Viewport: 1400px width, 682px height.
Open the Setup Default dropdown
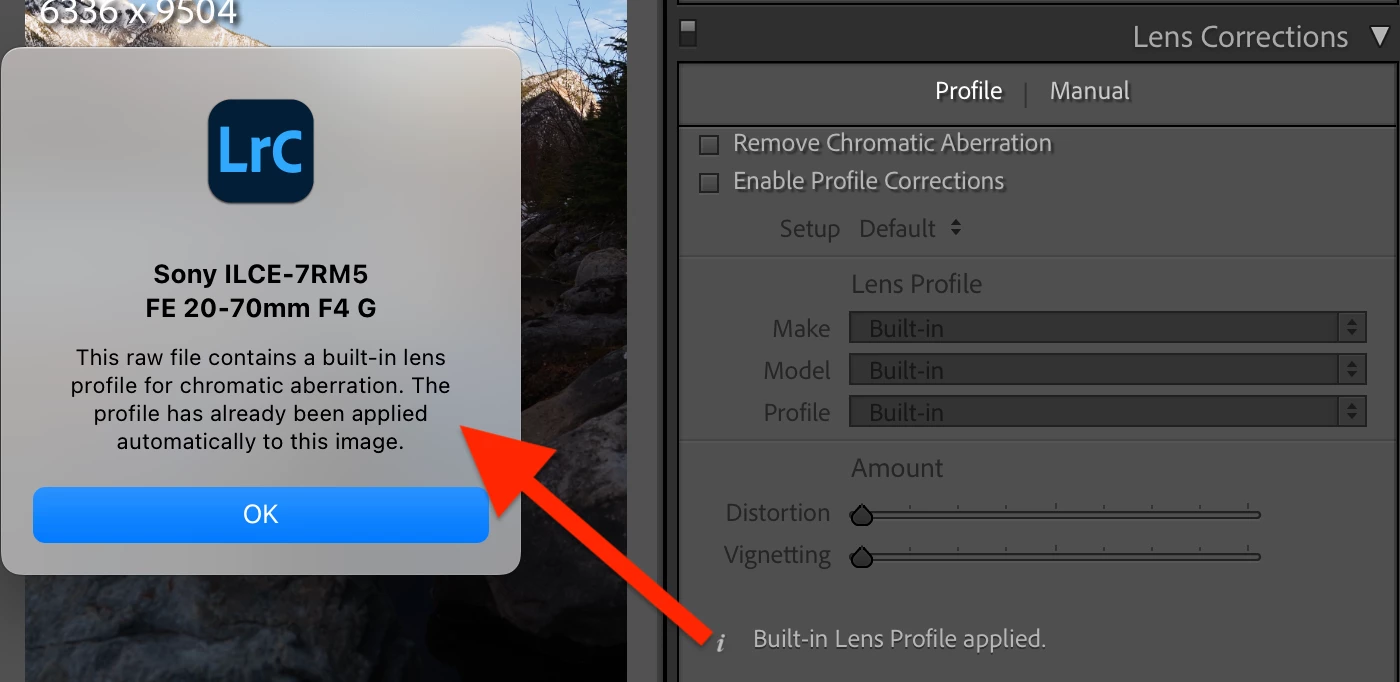point(910,228)
